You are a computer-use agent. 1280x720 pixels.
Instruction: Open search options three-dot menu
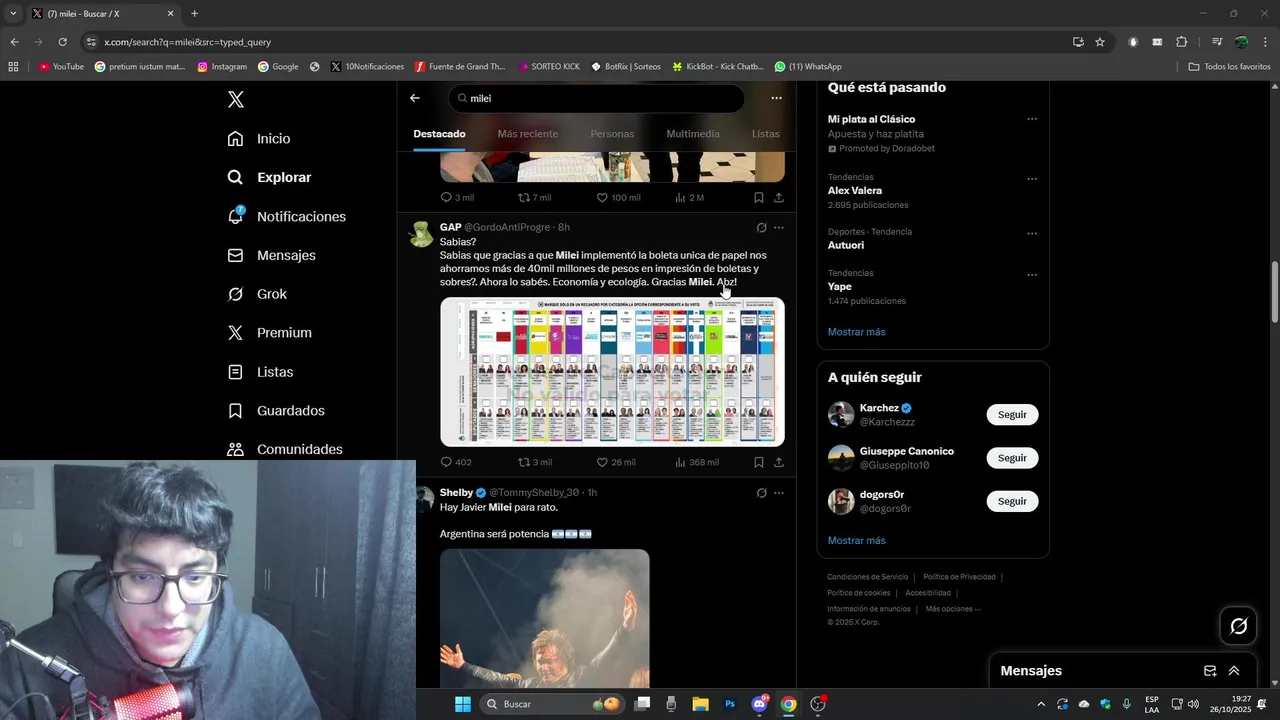(x=776, y=98)
